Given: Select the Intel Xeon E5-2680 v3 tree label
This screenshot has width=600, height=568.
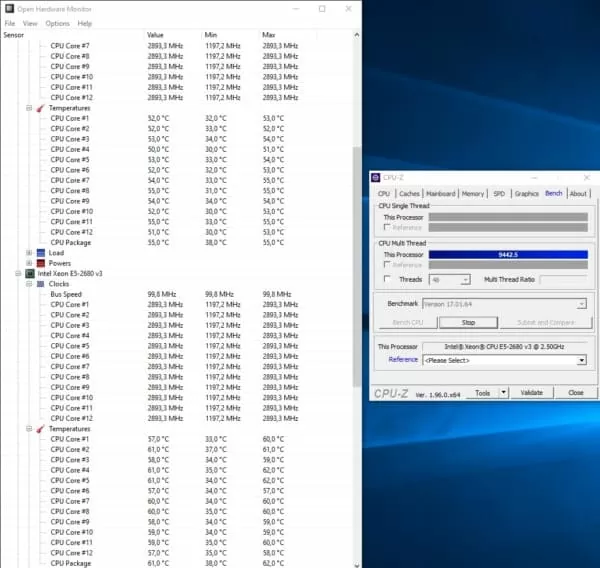Looking at the screenshot, I should pos(70,274).
